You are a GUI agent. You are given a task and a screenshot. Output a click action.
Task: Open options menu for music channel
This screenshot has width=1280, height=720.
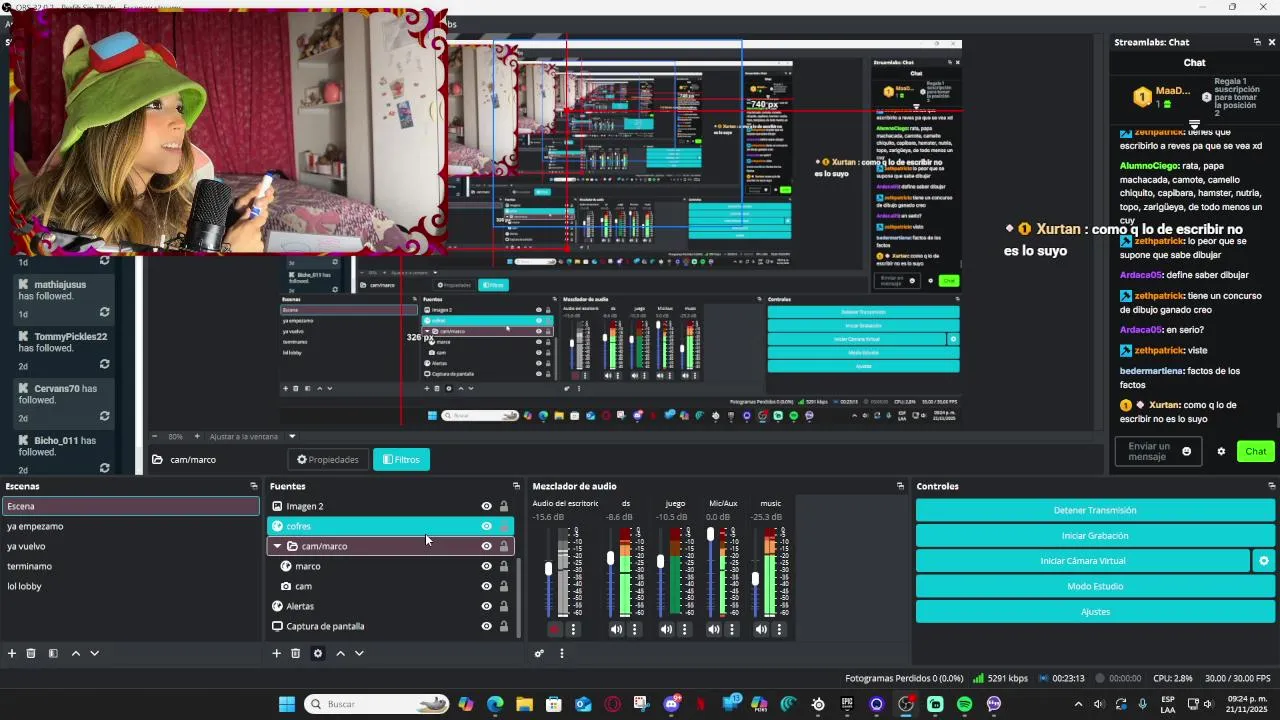click(x=779, y=629)
